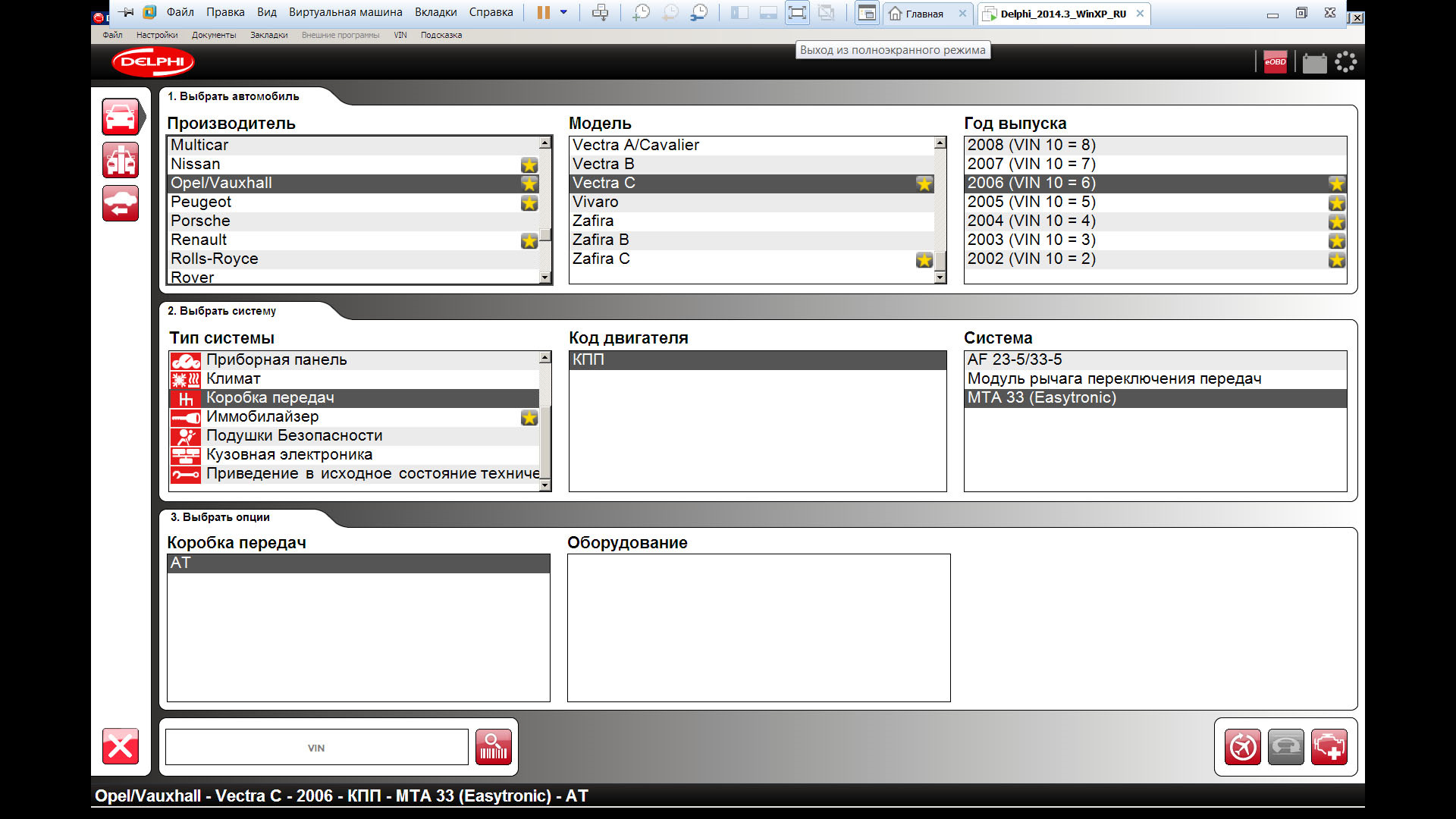The image size is (1456, 819).
Task: Open the Настройки menu in Delphi
Action: click(157, 35)
